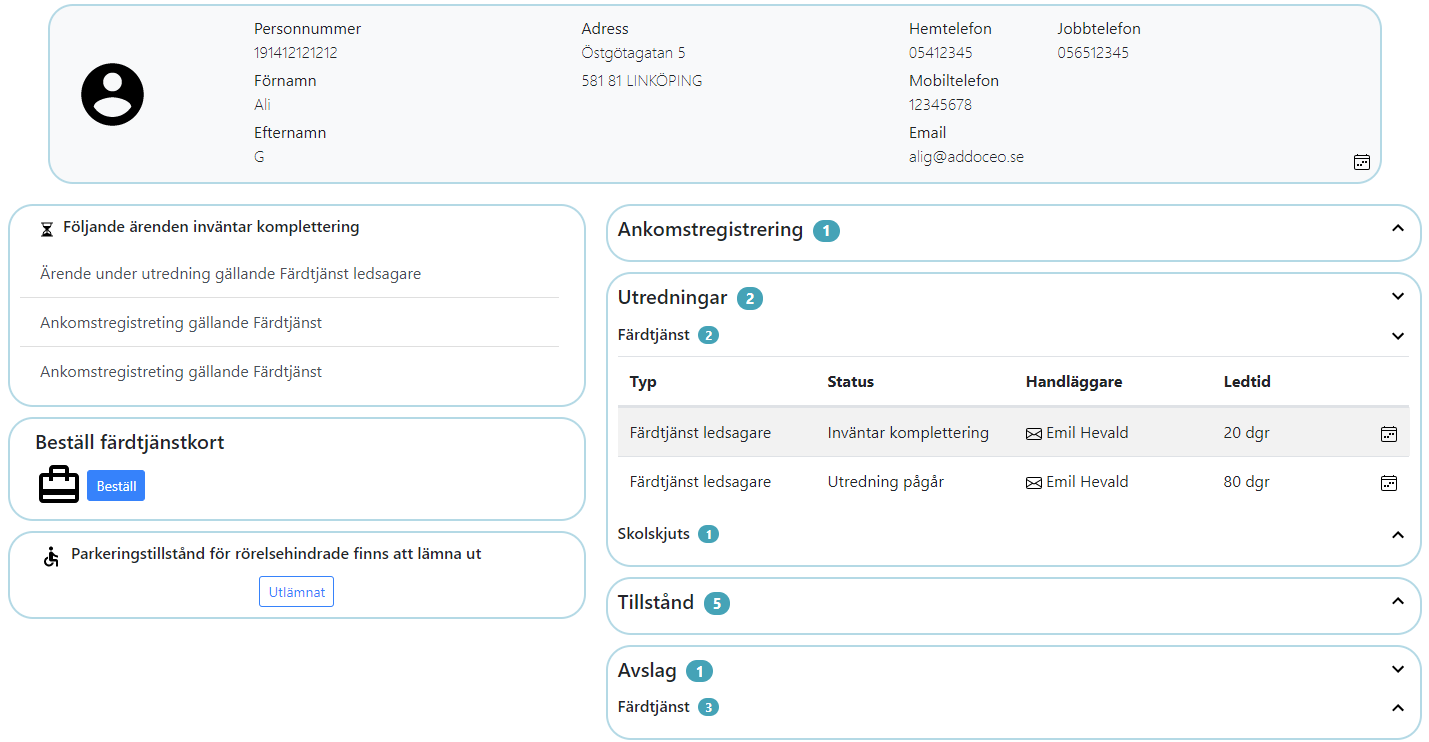The image size is (1429, 742).
Task: Click the Utredningar count badge 2
Action: (x=750, y=298)
